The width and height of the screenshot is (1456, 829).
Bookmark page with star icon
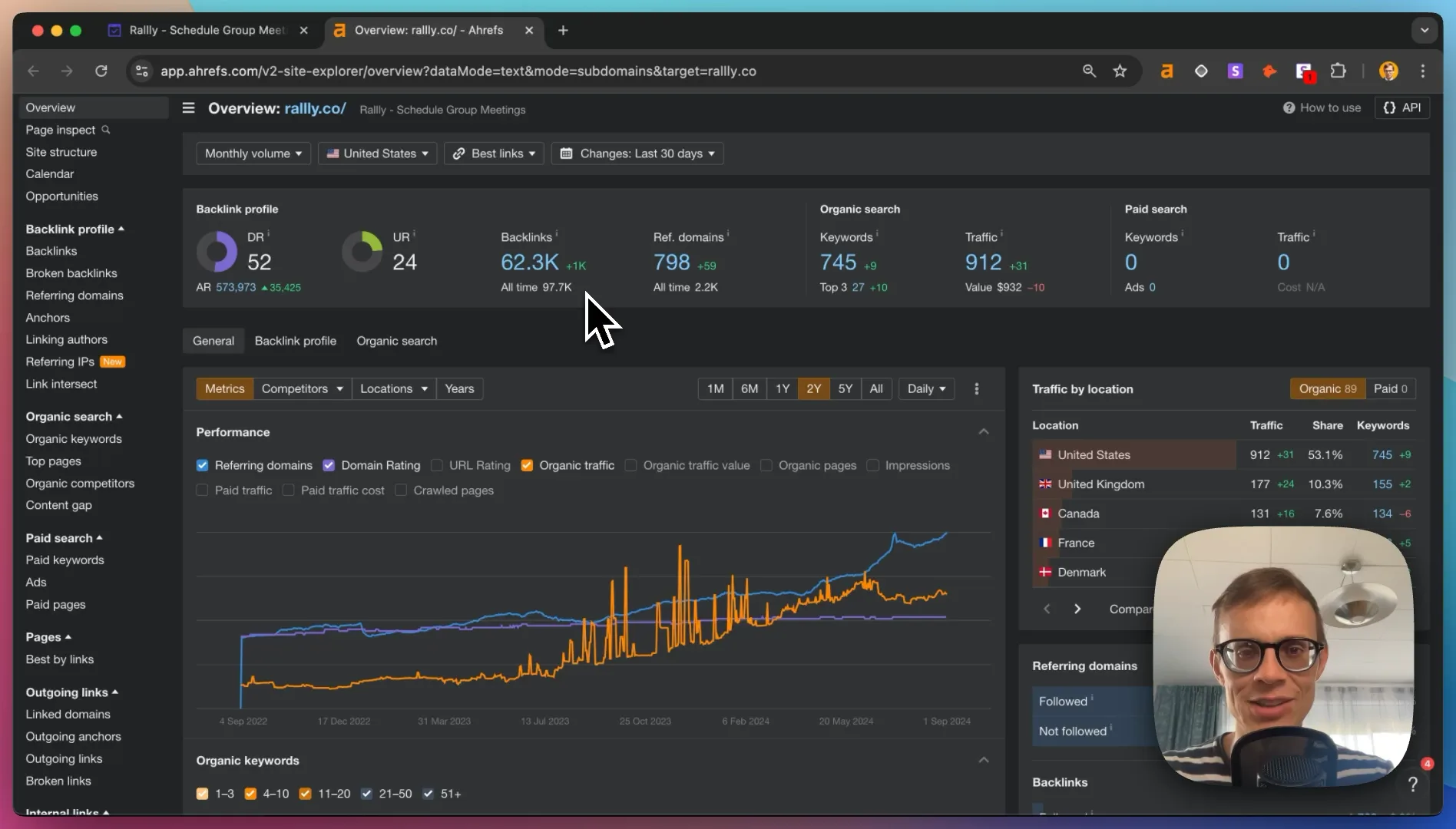(x=1120, y=71)
